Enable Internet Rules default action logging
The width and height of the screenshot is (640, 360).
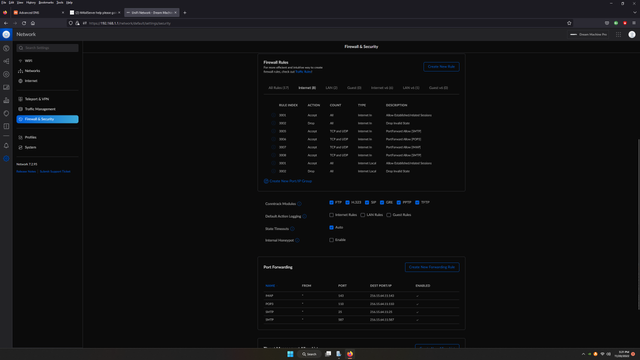coord(331,215)
